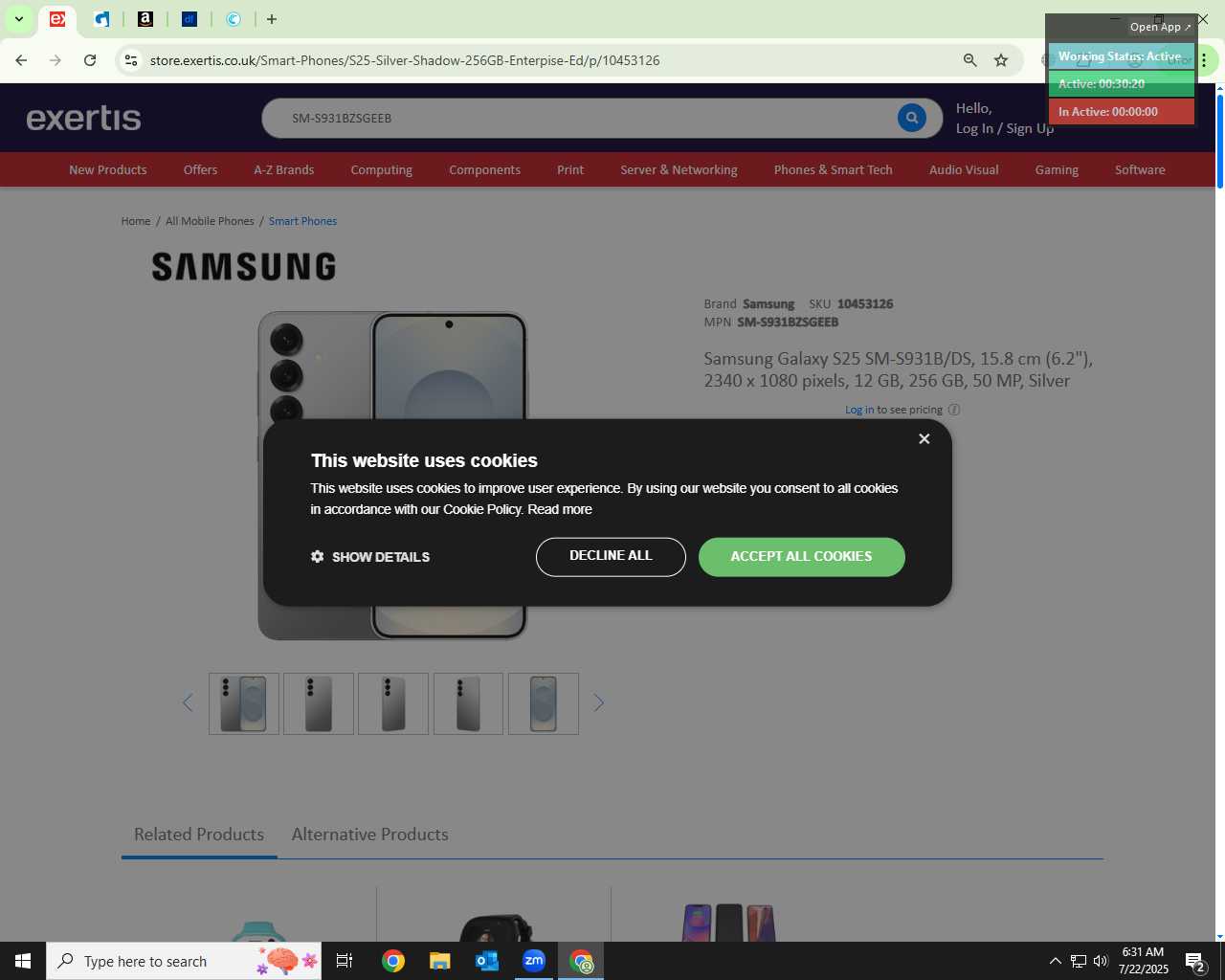The image size is (1225, 980).
Task: Open Print menu
Action: coord(570,169)
